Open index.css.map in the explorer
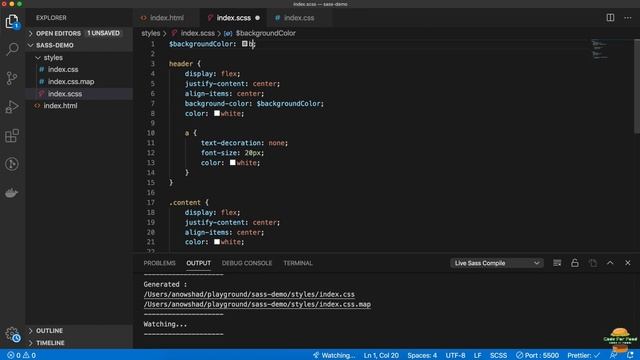Image resolution: width=640 pixels, height=360 pixels. tap(79, 82)
